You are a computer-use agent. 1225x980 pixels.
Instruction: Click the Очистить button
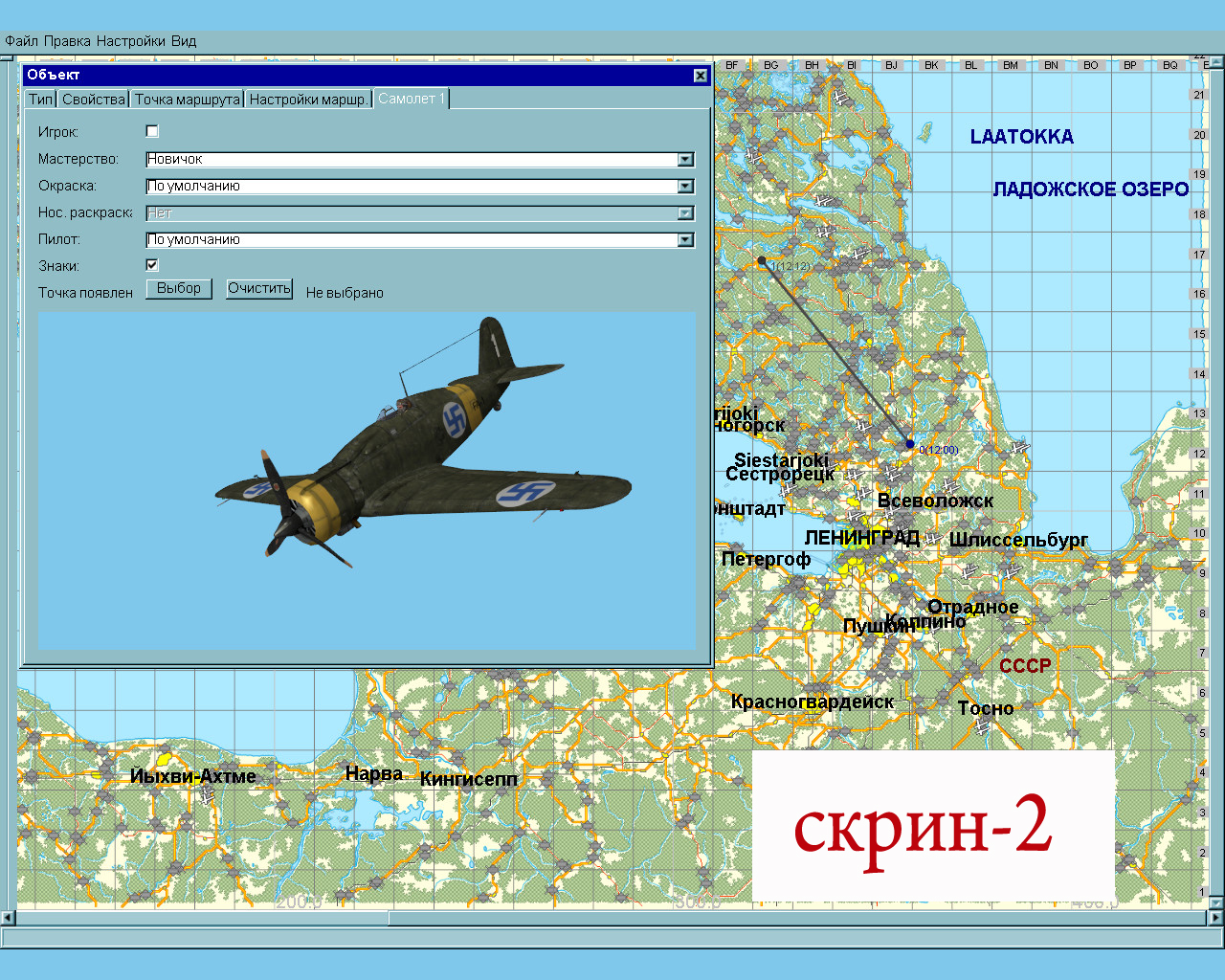click(x=259, y=288)
